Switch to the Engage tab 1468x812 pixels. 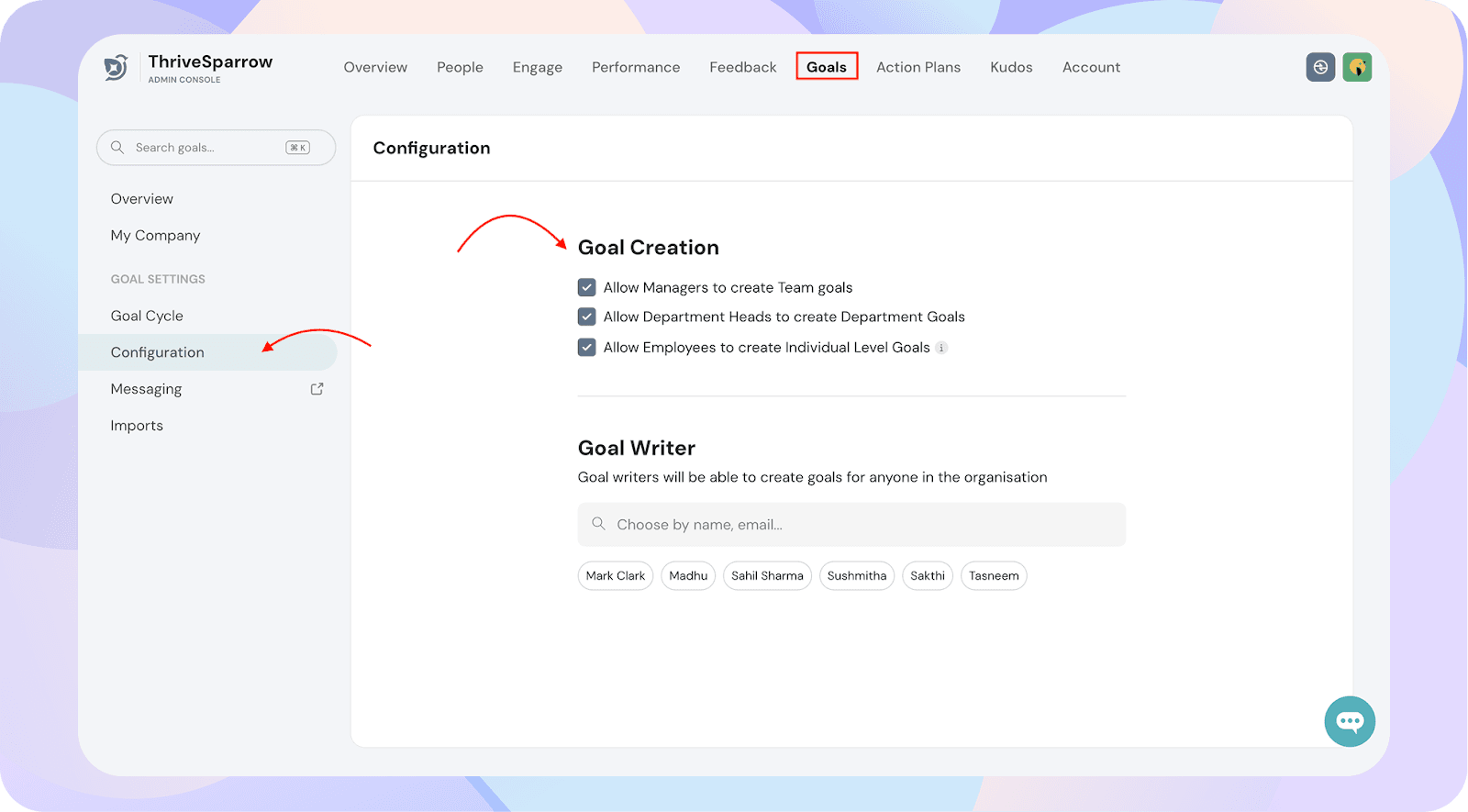coord(538,67)
